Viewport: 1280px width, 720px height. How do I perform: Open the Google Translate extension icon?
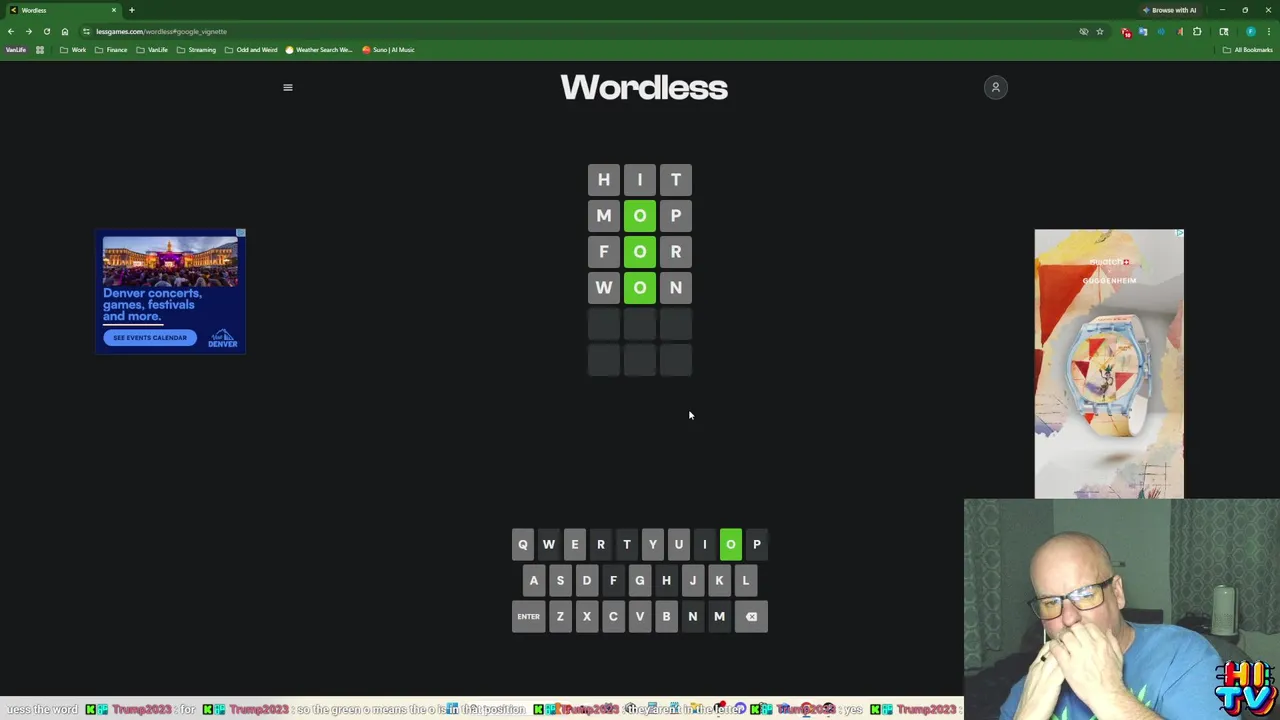tap(1143, 31)
